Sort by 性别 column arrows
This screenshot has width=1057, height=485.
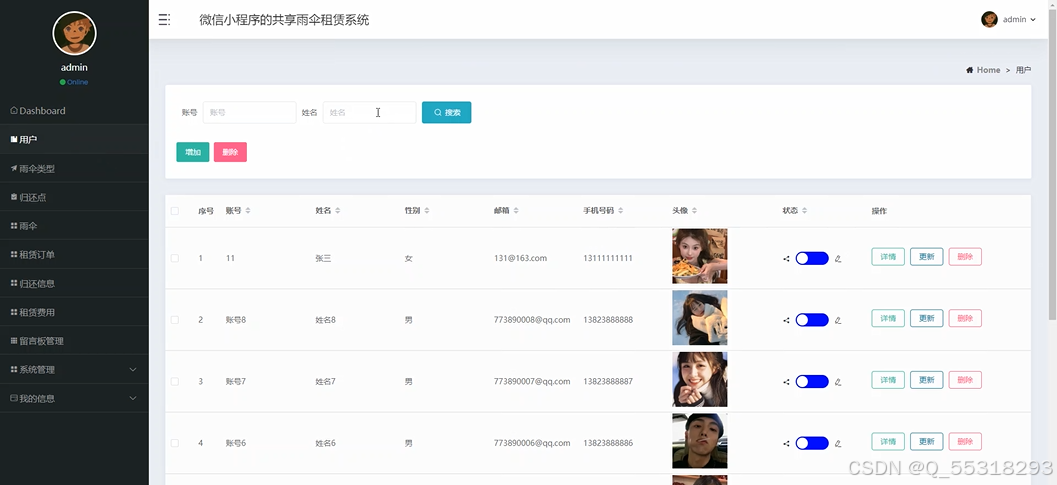[427, 211]
